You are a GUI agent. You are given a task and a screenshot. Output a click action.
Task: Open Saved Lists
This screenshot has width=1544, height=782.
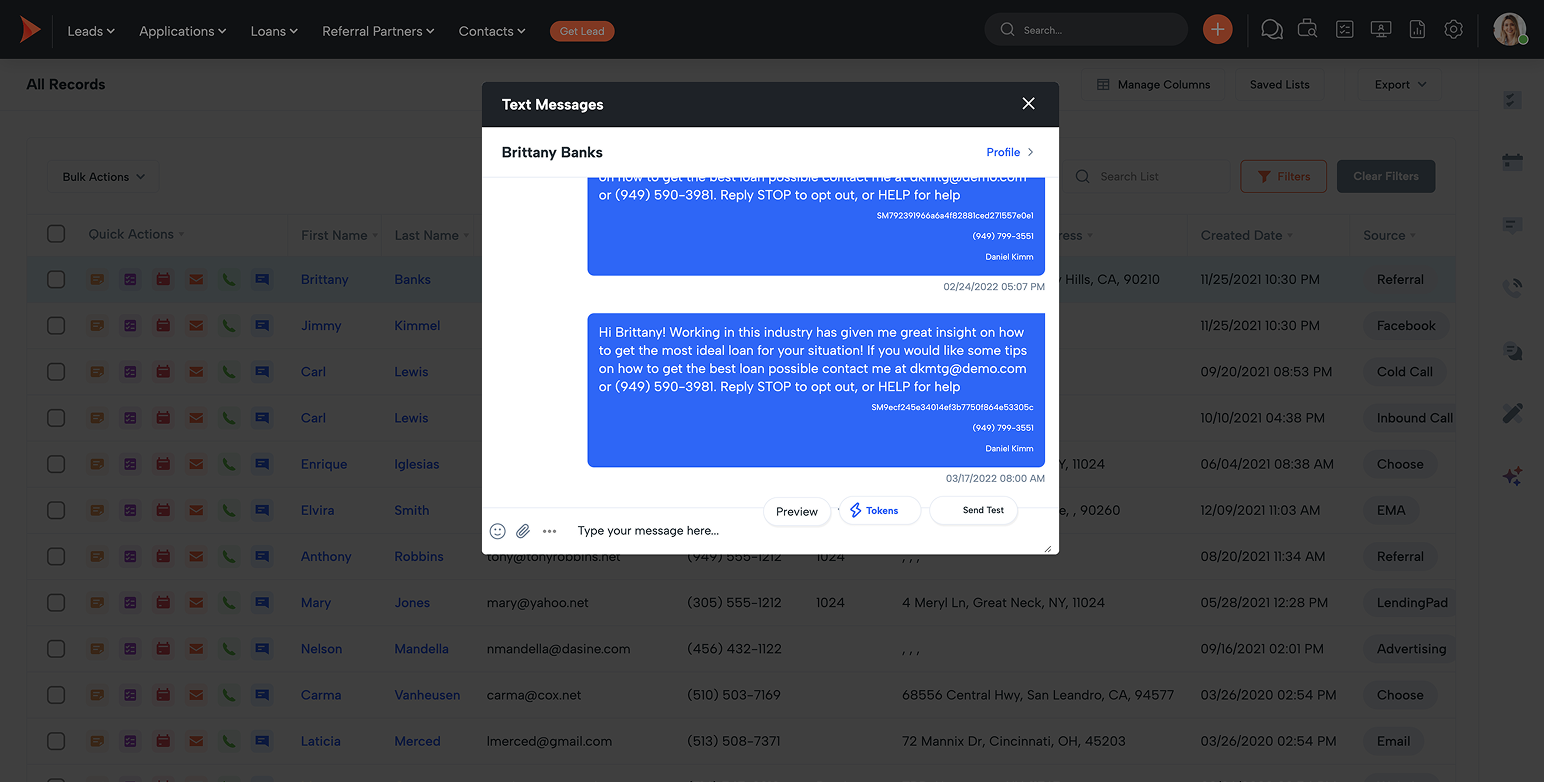click(x=1279, y=85)
